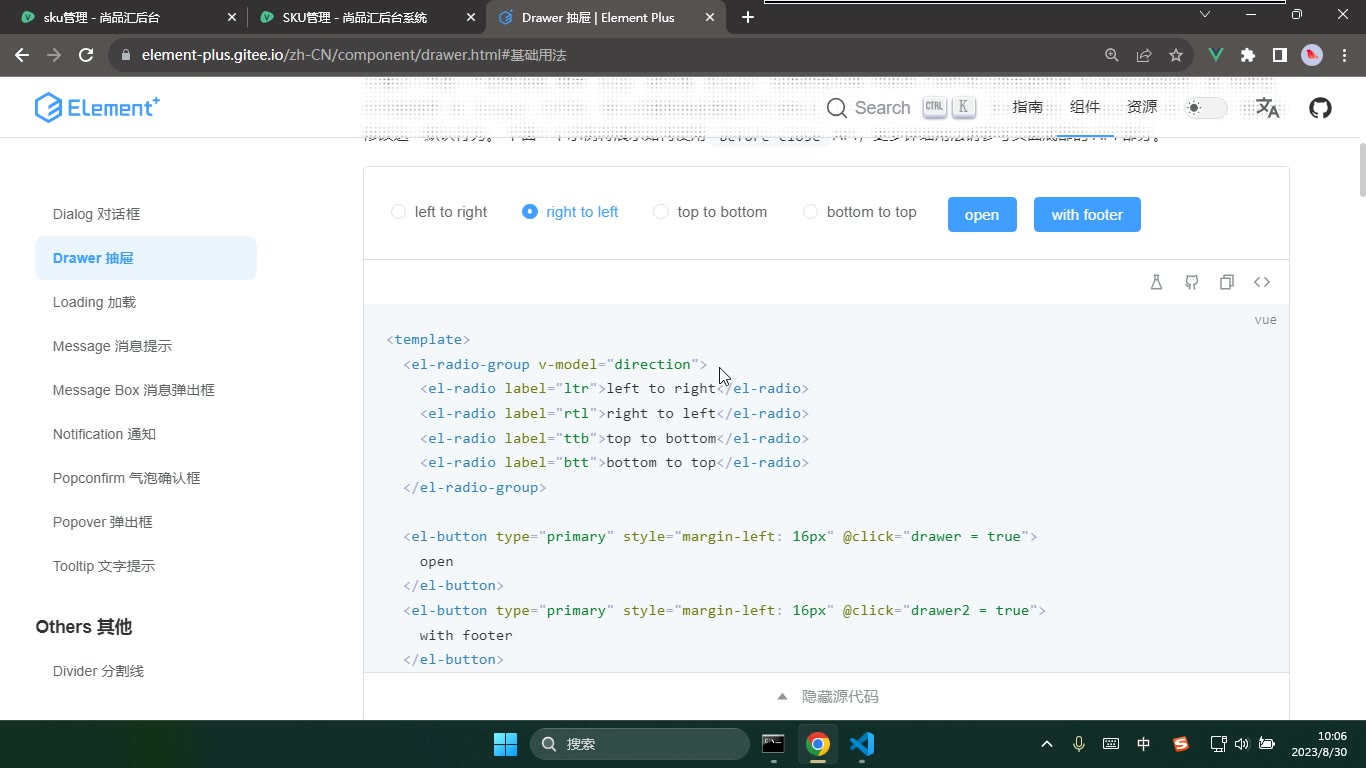Viewport: 1366px width, 768px height.
Task: Select the right to left radio
Action: 571,212
